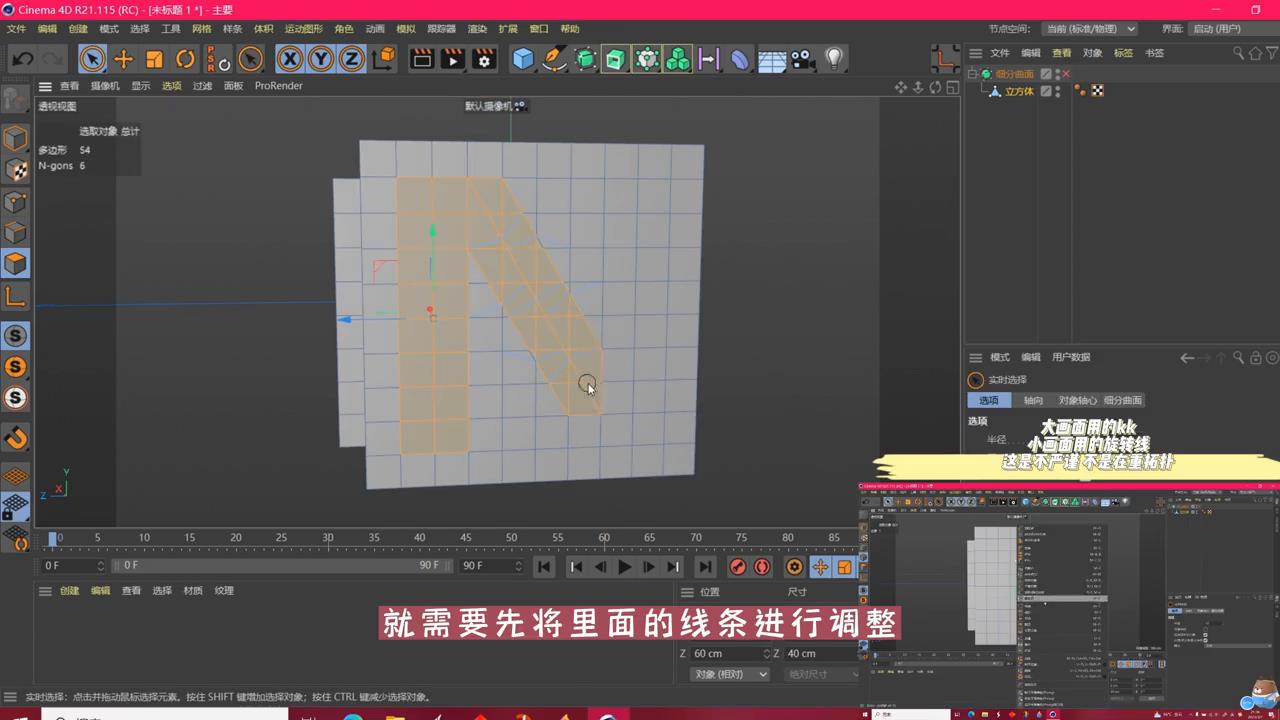The width and height of the screenshot is (1280, 720).
Task: Toggle 细分曲面 visibility dots
Action: [1058, 74]
